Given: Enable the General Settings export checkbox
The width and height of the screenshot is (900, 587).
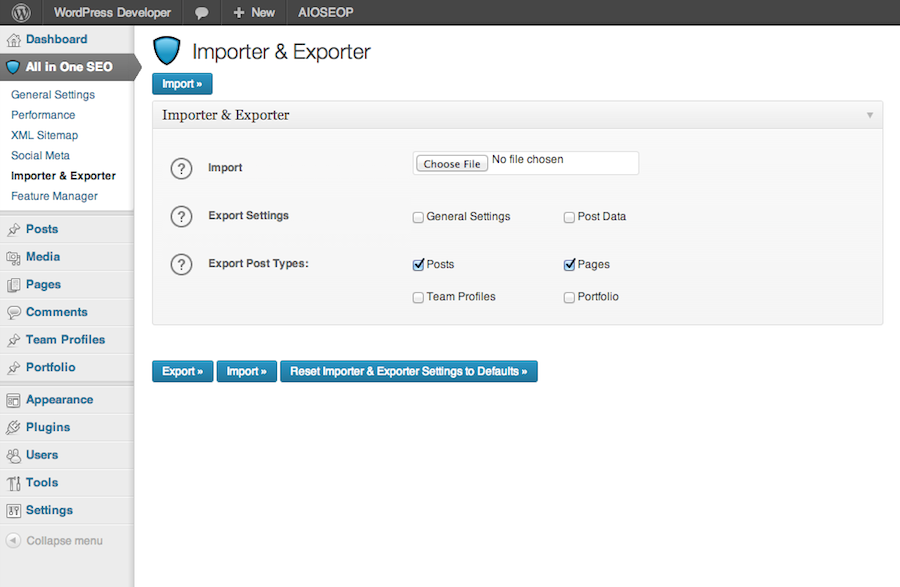Looking at the screenshot, I should (x=418, y=217).
